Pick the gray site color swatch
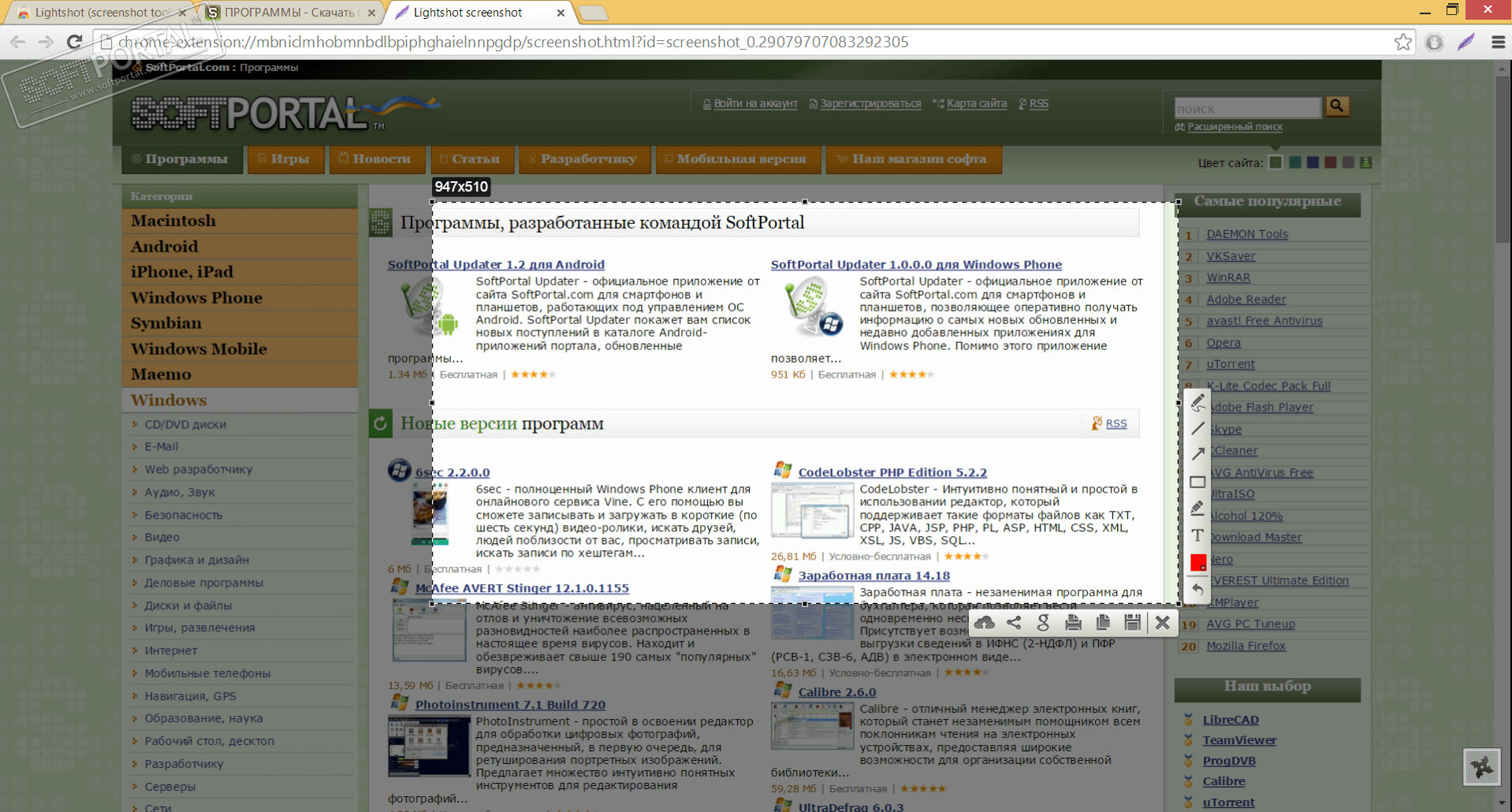1512x812 pixels. pyautogui.click(x=1349, y=162)
